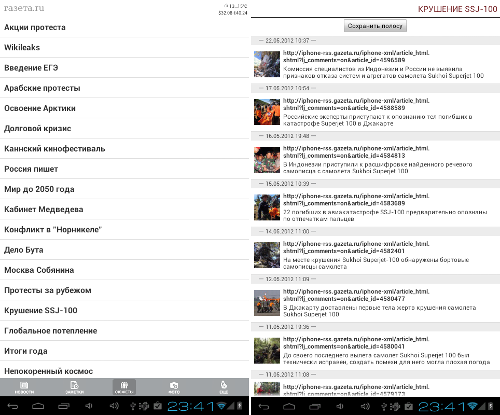
Task: Select Россия пишет in topic list
Action: [124, 169]
